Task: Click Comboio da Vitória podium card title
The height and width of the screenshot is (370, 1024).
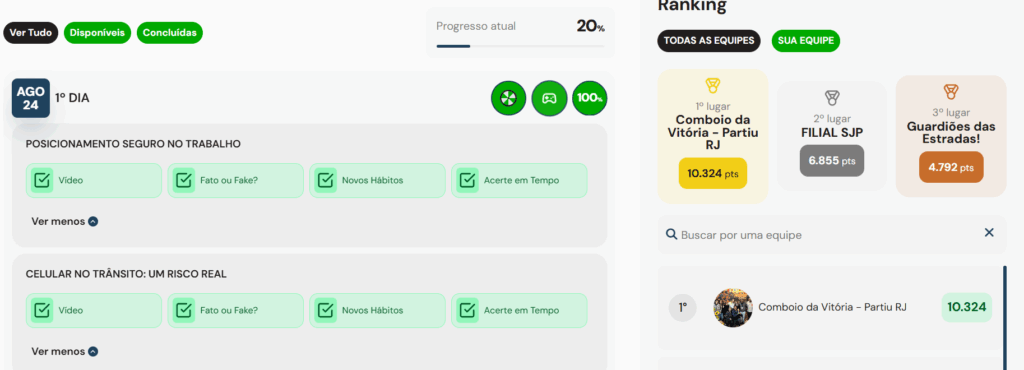Action: pos(712,132)
